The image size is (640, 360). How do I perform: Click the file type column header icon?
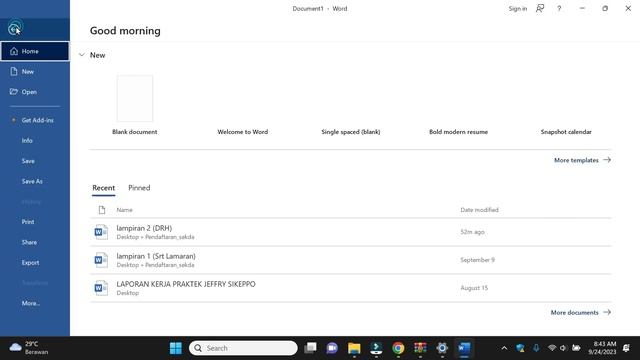(x=102, y=210)
